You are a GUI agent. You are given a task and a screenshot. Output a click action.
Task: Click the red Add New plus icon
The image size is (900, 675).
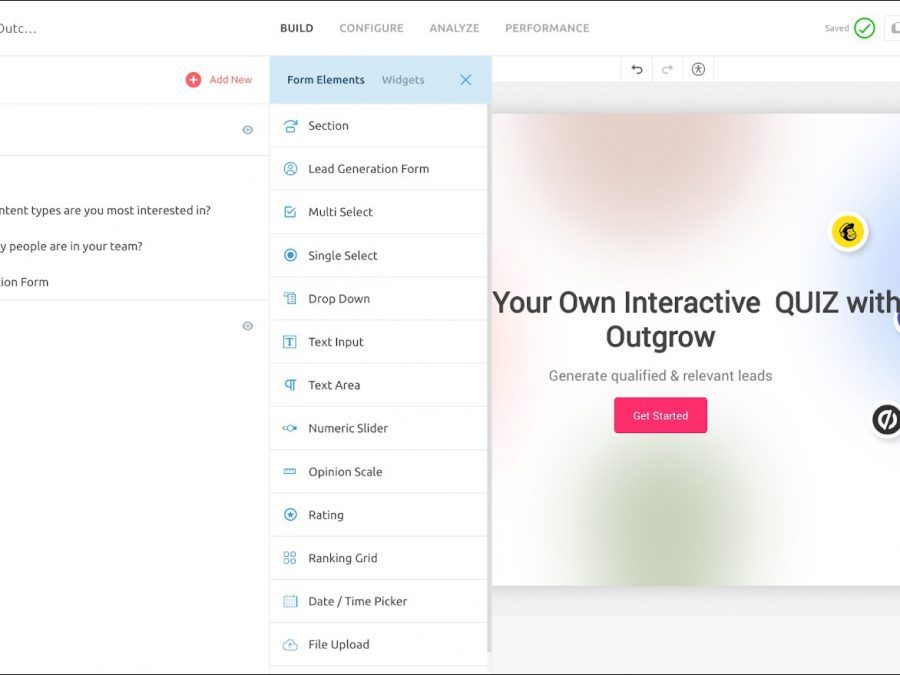click(x=193, y=80)
